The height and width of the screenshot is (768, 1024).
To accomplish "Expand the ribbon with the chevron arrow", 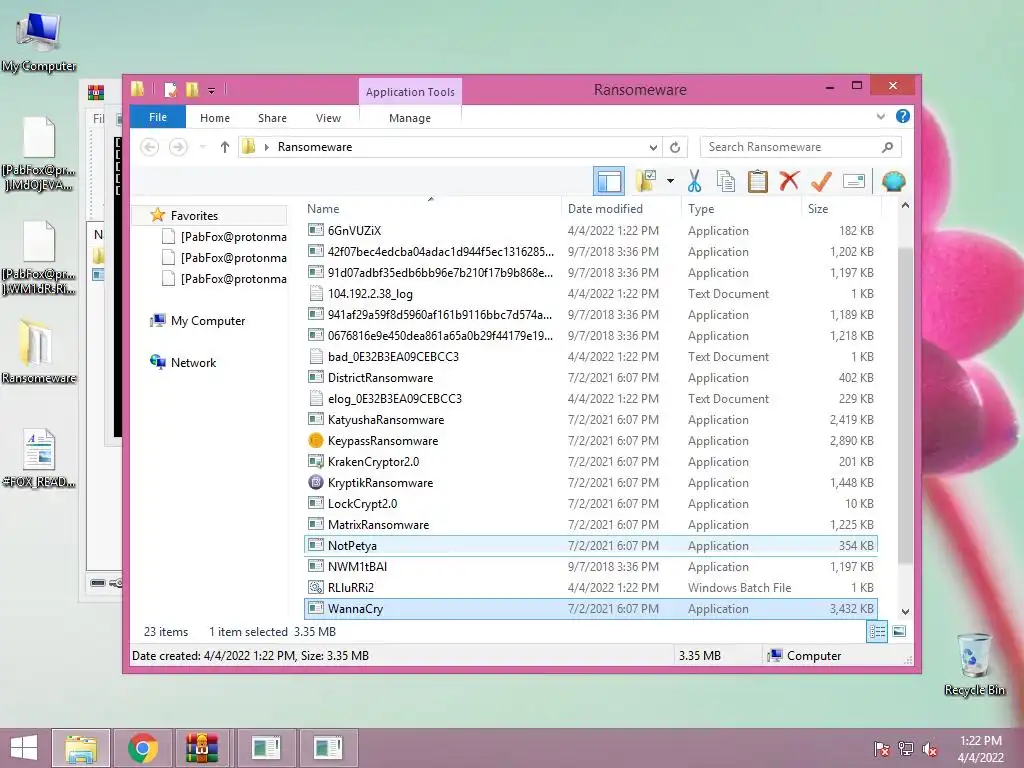I will pos(880,117).
